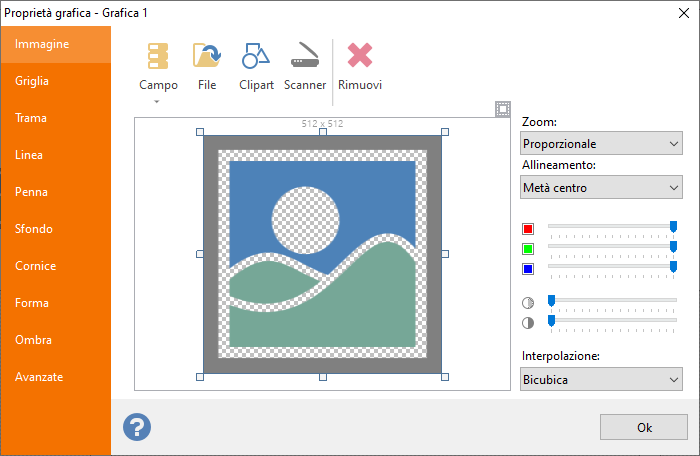Expand the Campo dropdown arrow

point(158,101)
